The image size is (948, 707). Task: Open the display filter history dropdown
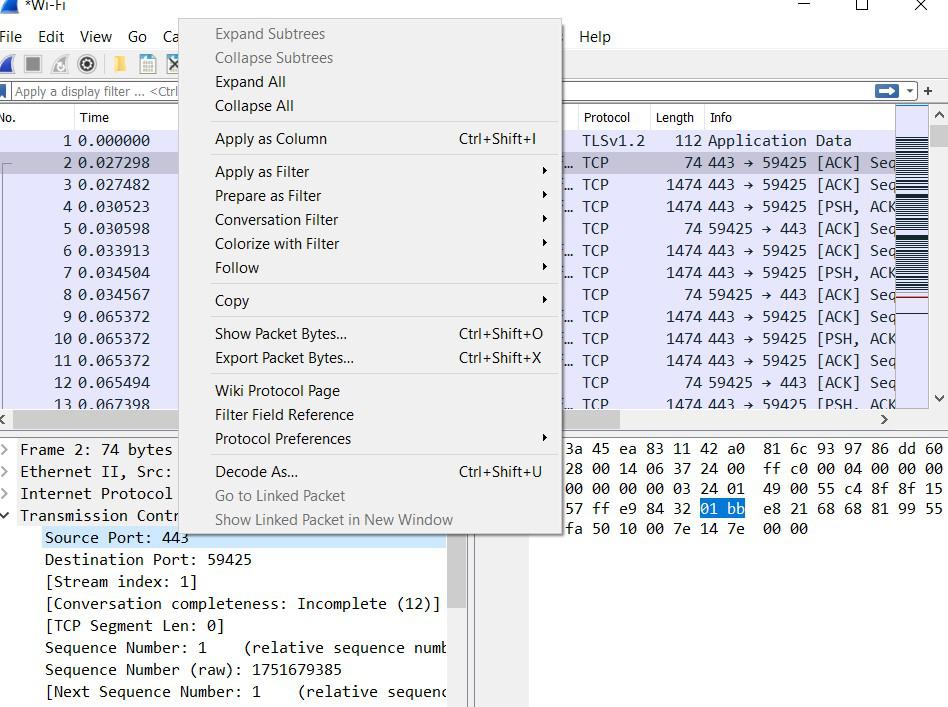click(909, 91)
